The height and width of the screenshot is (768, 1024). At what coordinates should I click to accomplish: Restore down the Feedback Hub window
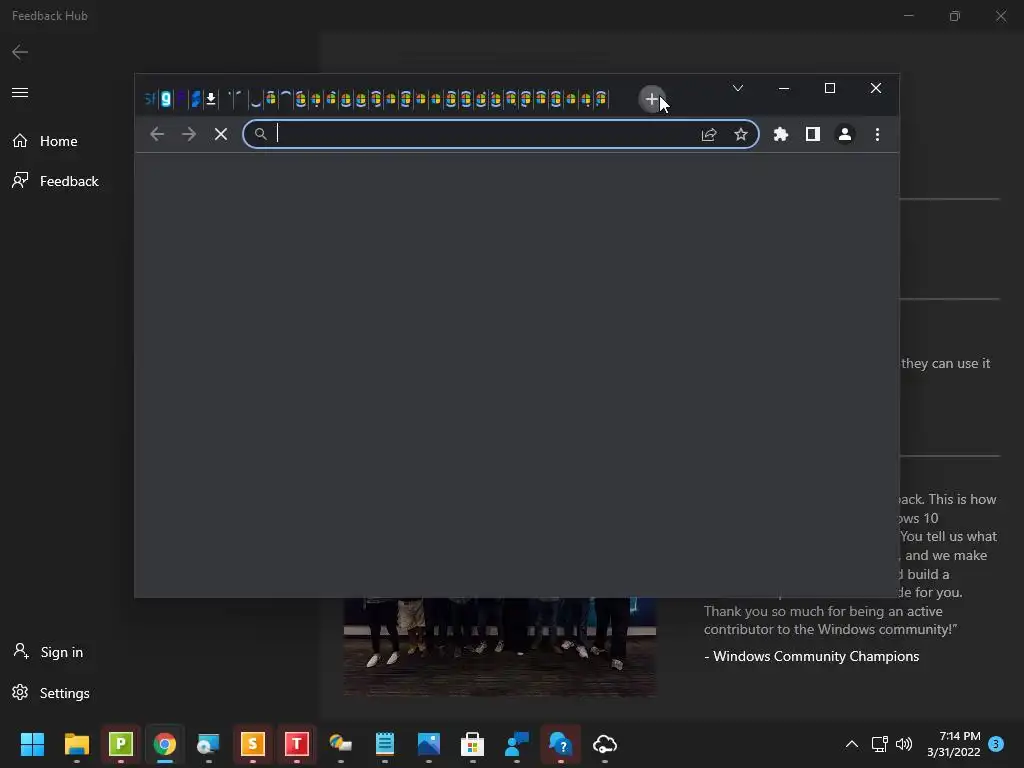pos(955,16)
